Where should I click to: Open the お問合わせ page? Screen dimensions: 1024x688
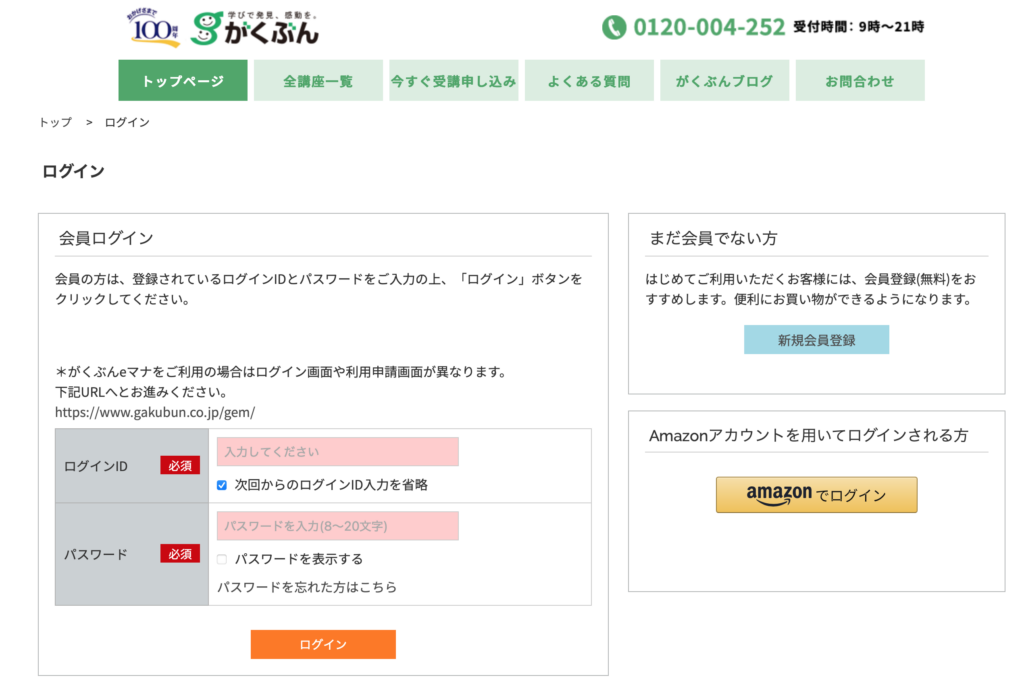pos(859,81)
